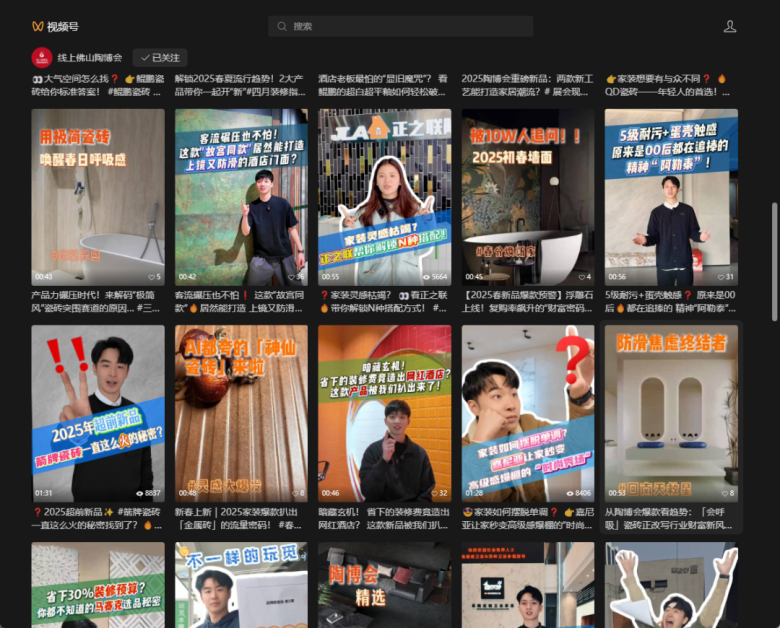780x628 pixels.
Task: Open the 用脱洞瓷砖 bathtub video thumbnail
Action: click(98, 195)
